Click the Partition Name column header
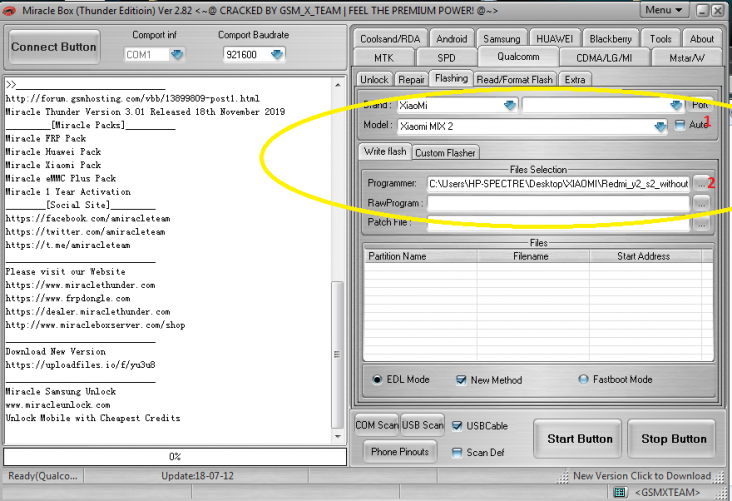The height and width of the screenshot is (501, 732). pyautogui.click(x=420, y=256)
